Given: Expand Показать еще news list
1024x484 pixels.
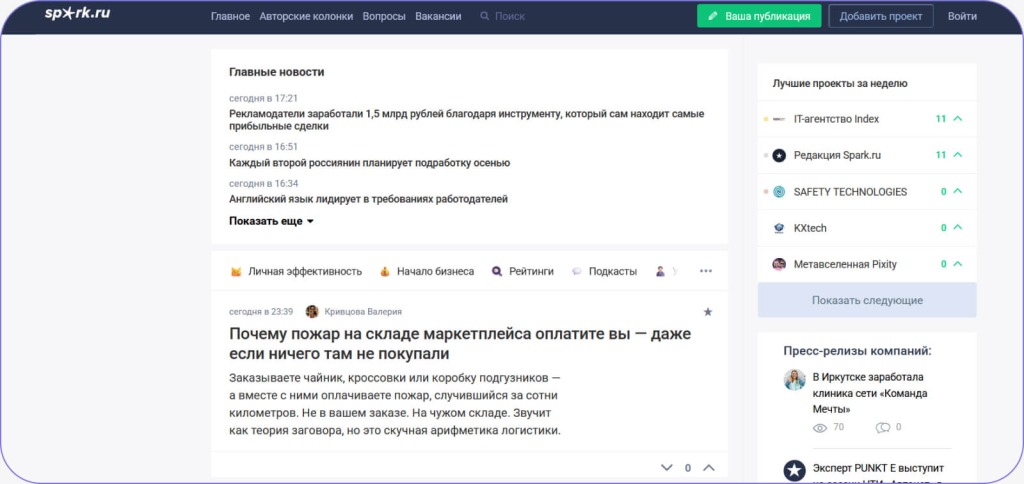Looking at the screenshot, I should pos(272,221).
